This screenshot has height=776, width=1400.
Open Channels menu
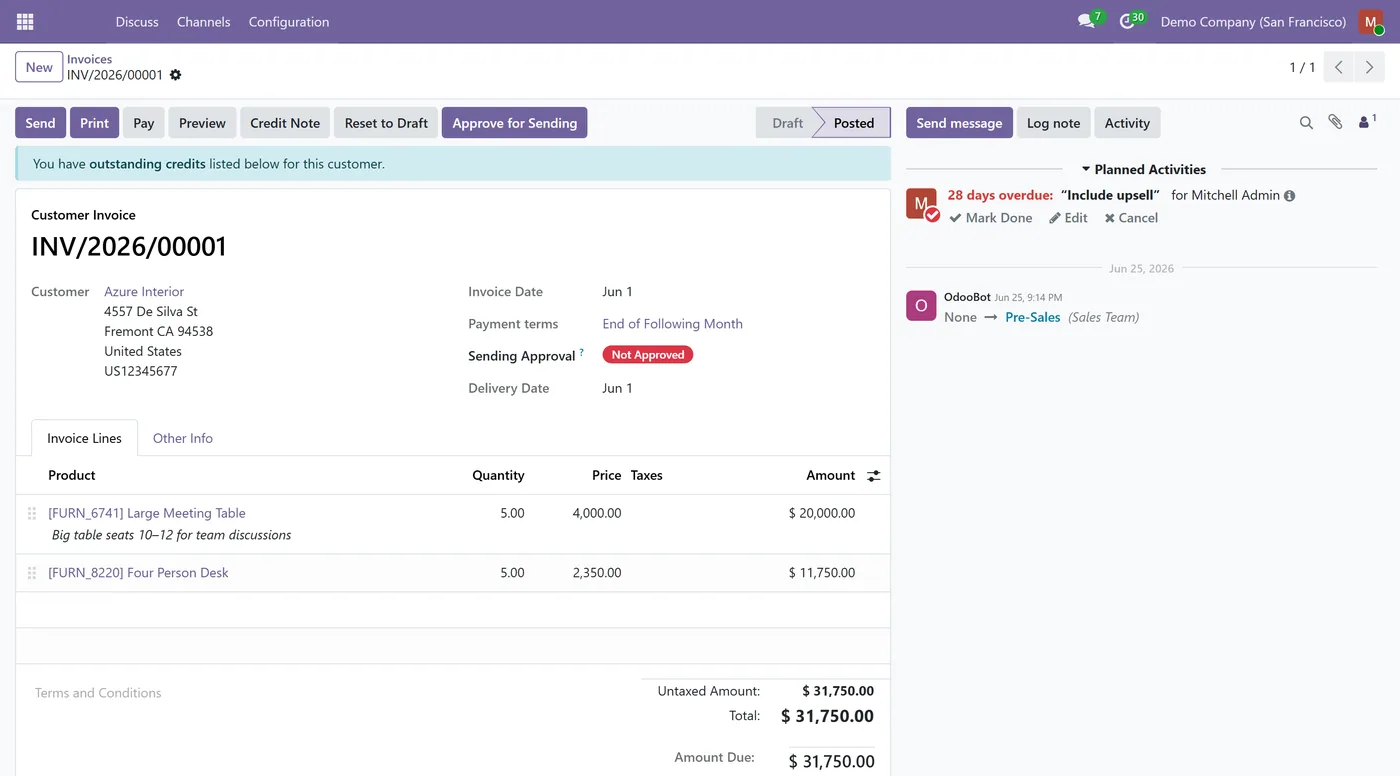point(203,22)
